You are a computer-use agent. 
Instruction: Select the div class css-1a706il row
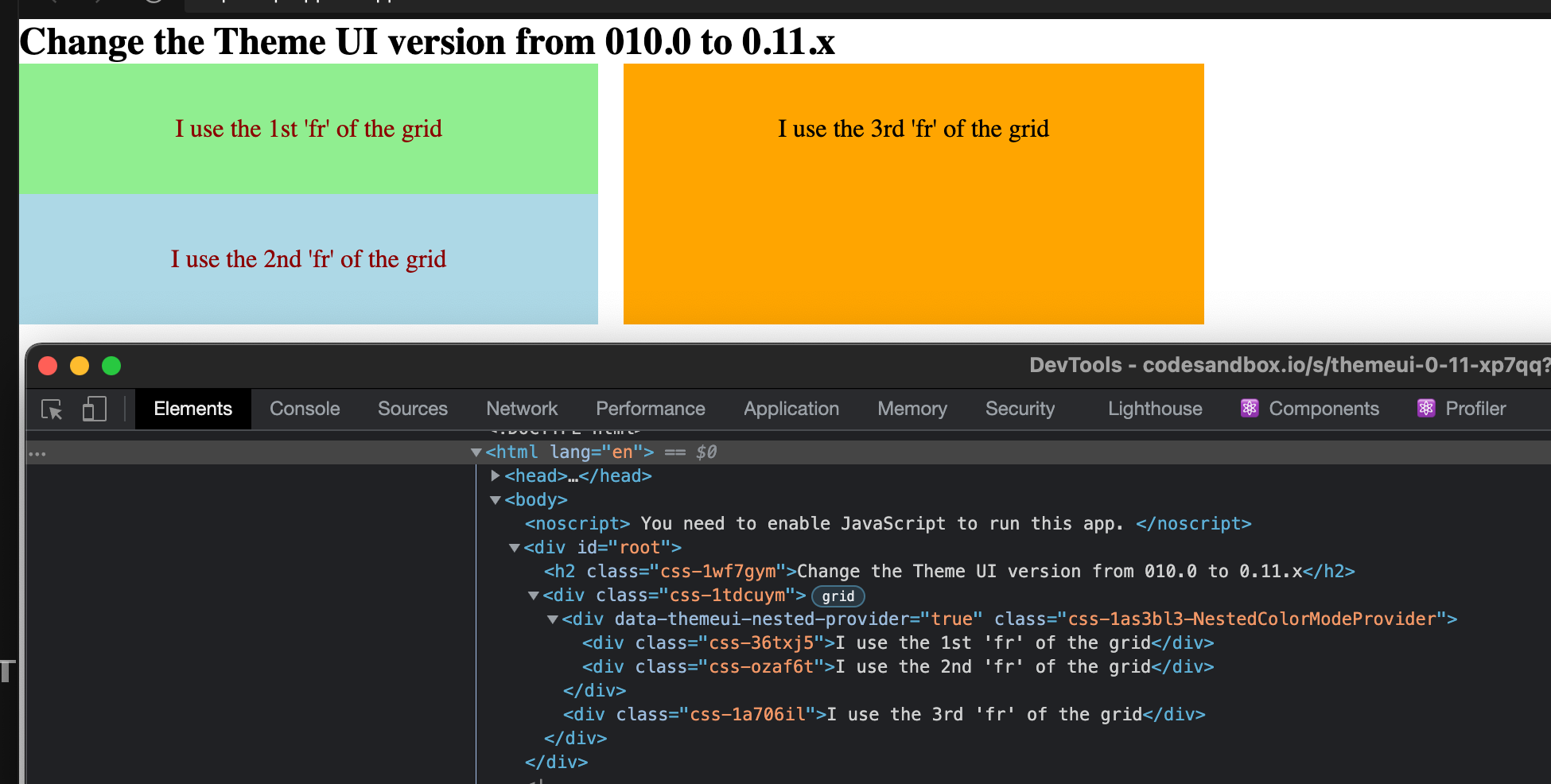click(884, 715)
